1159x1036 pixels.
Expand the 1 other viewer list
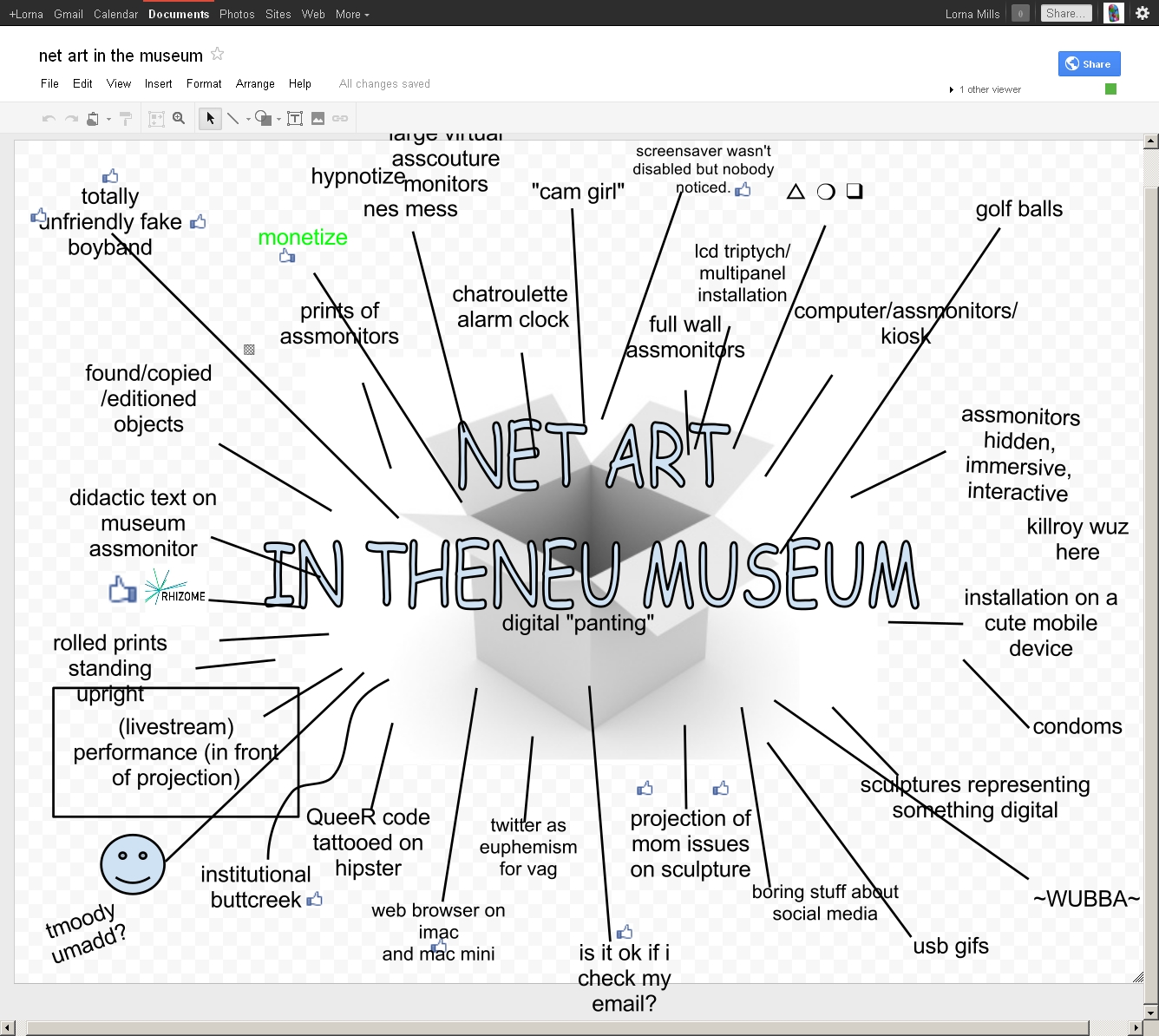tap(986, 89)
